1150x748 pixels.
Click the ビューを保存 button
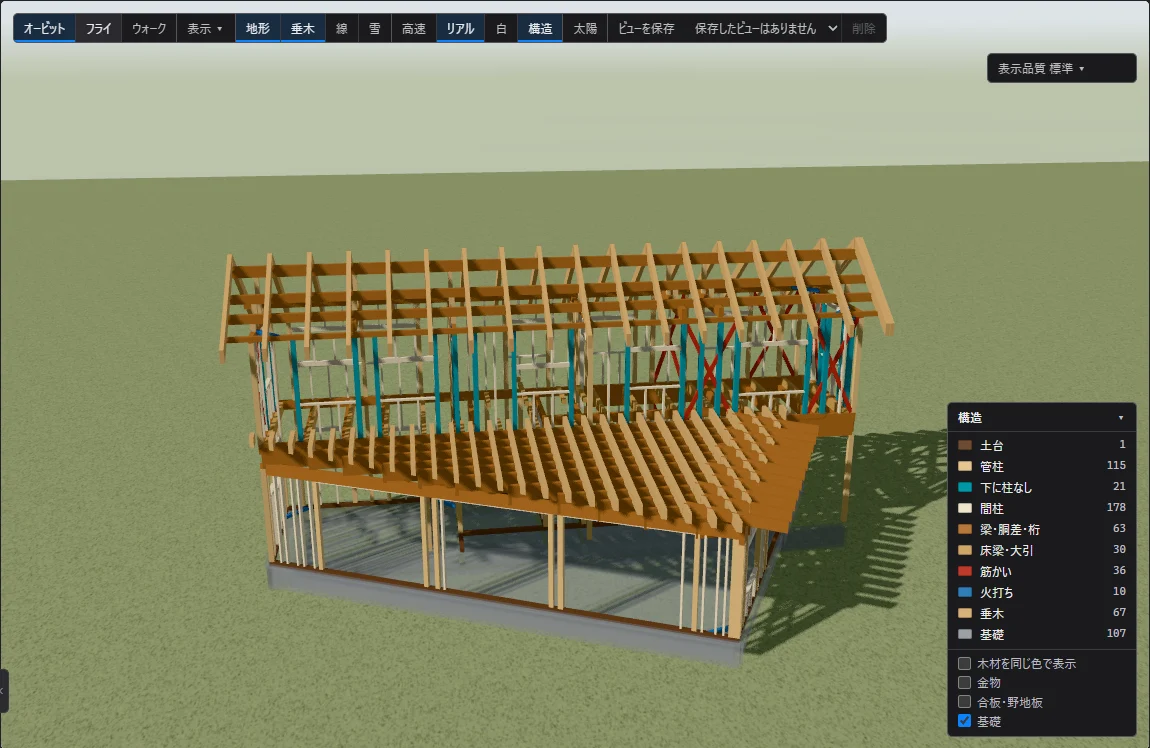coord(646,29)
